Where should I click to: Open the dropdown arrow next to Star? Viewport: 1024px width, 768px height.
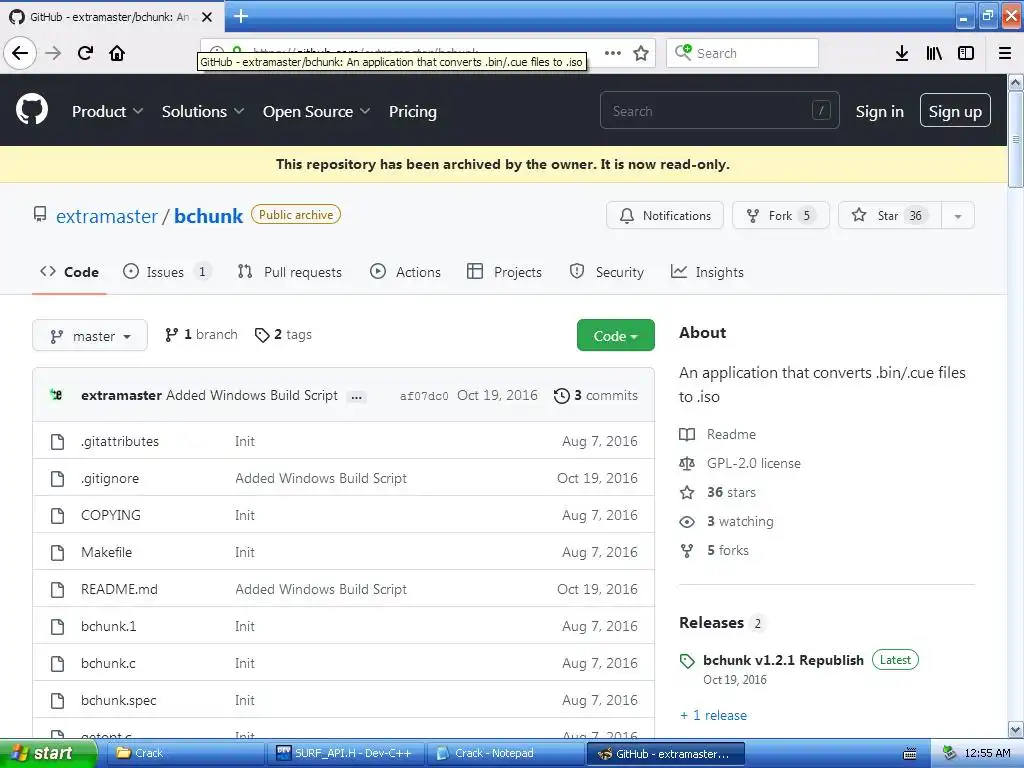point(958,216)
